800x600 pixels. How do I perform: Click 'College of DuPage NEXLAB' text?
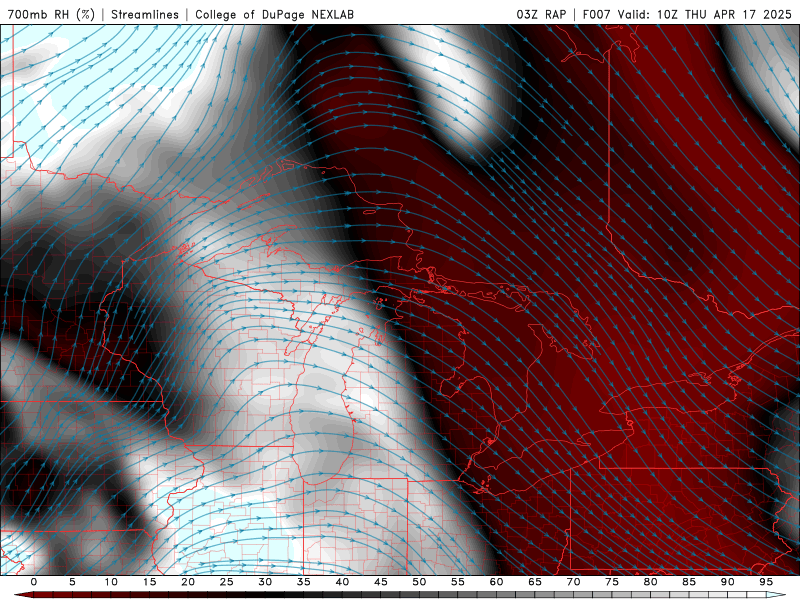274,14
